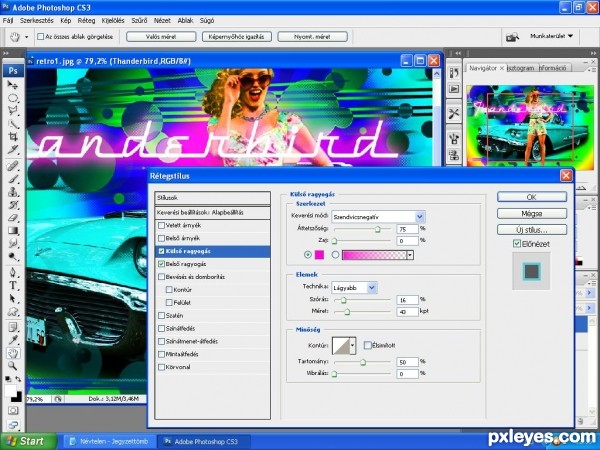Select the Custom Shape tool

(x=13, y=311)
